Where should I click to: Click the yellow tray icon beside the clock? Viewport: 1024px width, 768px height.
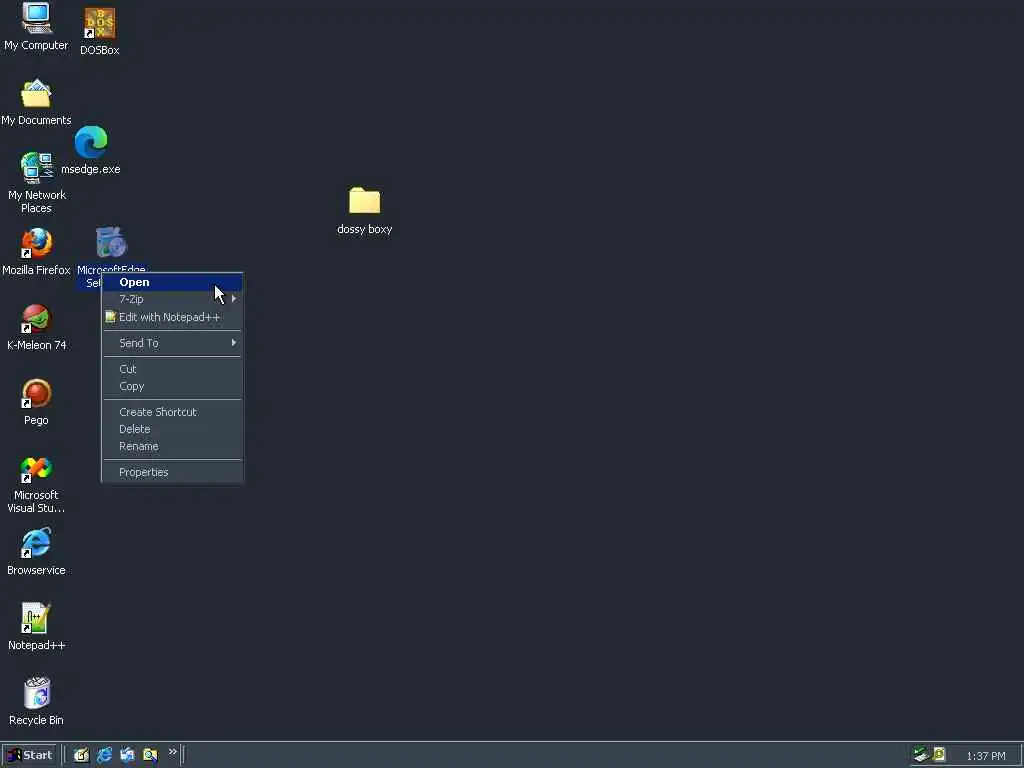click(x=939, y=754)
